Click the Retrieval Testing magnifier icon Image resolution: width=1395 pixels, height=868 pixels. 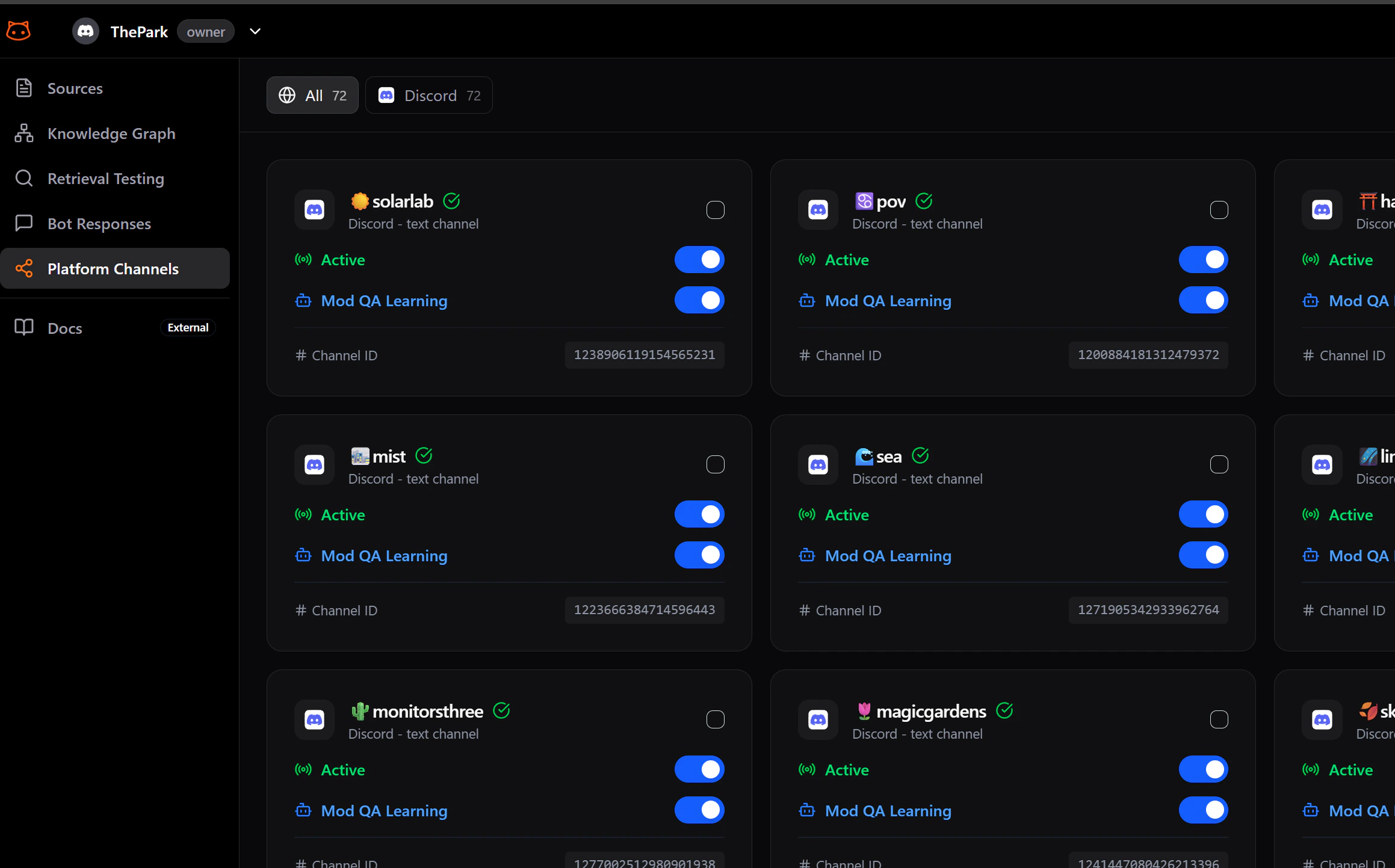pos(24,178)
